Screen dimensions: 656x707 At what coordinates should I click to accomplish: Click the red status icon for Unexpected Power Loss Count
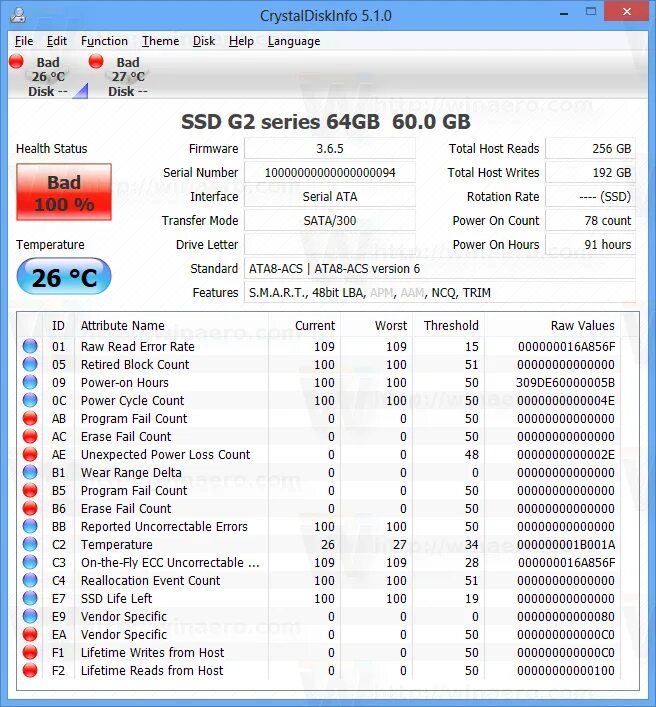(x=30, y=454)
